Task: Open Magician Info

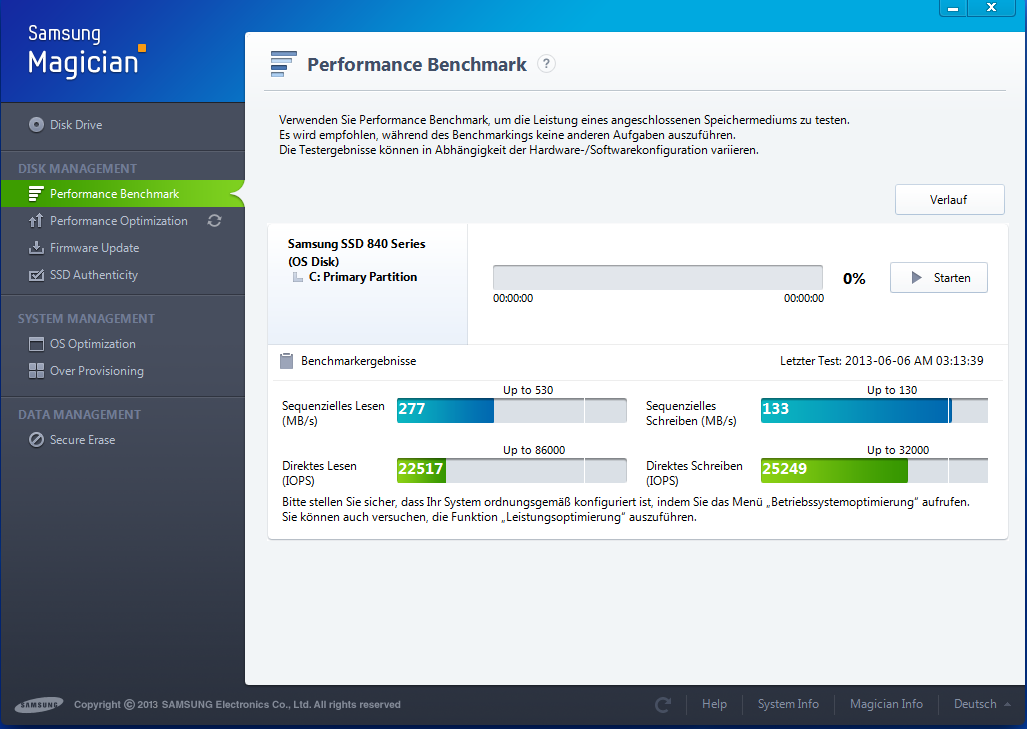Action: [x=886, y=704]
